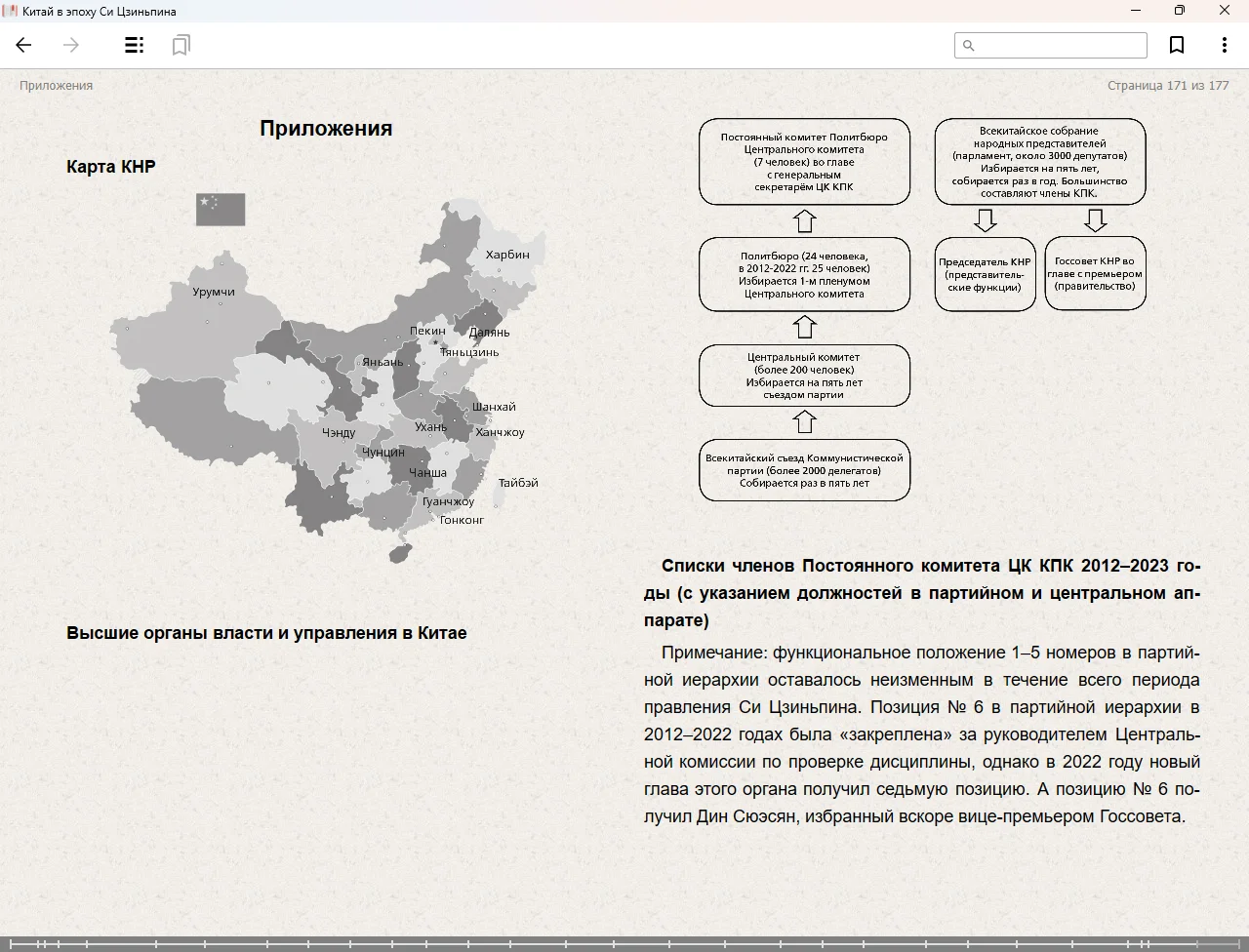1249x952 pixels.
Task: Click the magnifier icon in search box
Action: (969, 45)
